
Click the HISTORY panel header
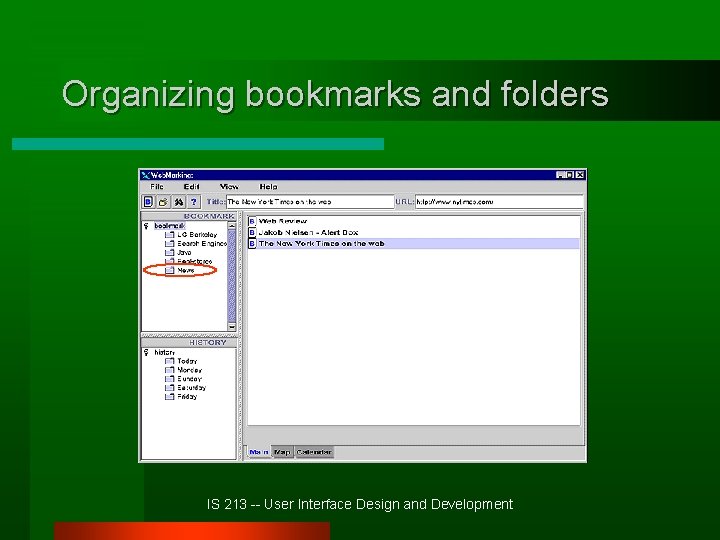point(189,343)
